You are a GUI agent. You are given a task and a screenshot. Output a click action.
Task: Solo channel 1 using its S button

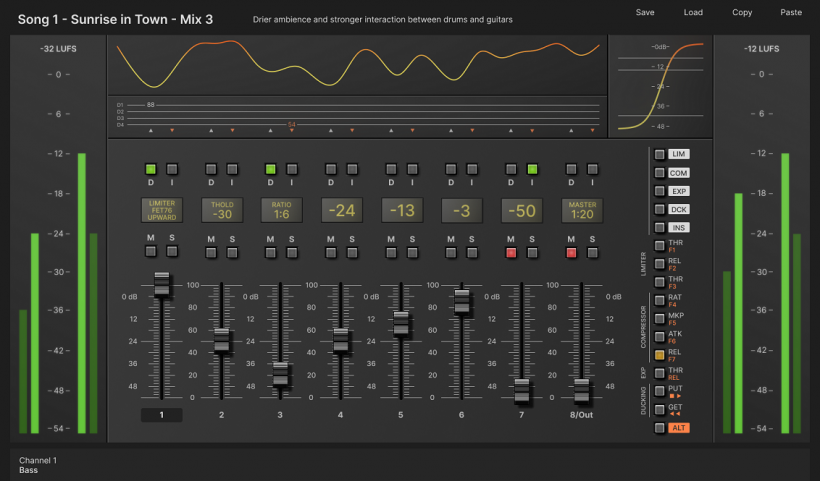172,254
